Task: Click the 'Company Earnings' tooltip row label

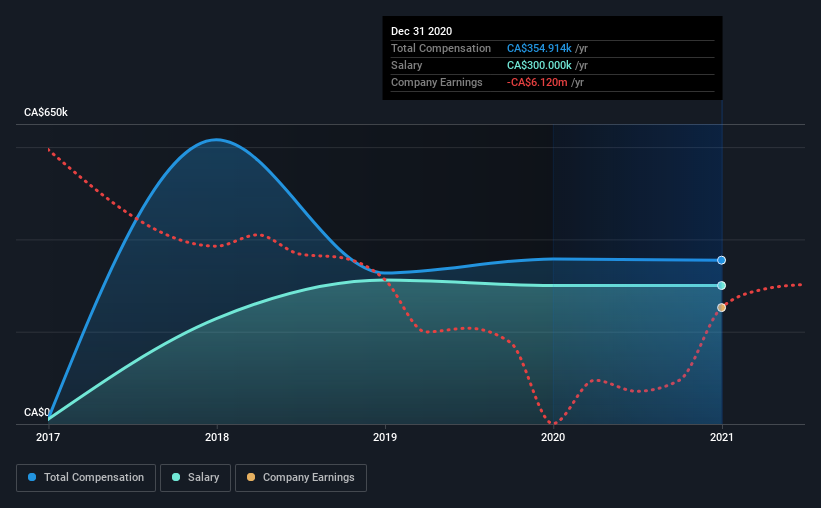Action: (x=437, y=82)
